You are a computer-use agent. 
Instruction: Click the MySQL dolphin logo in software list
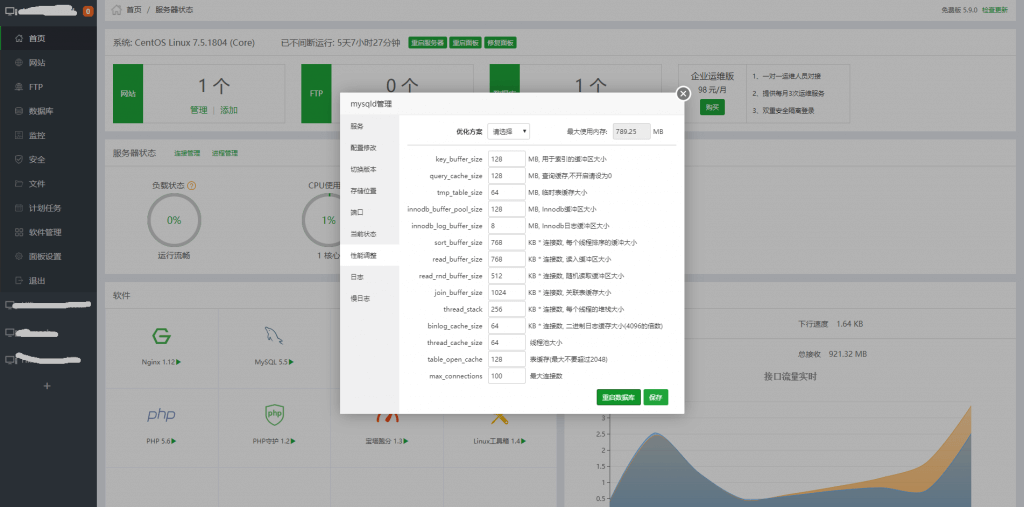pos(274,336)
